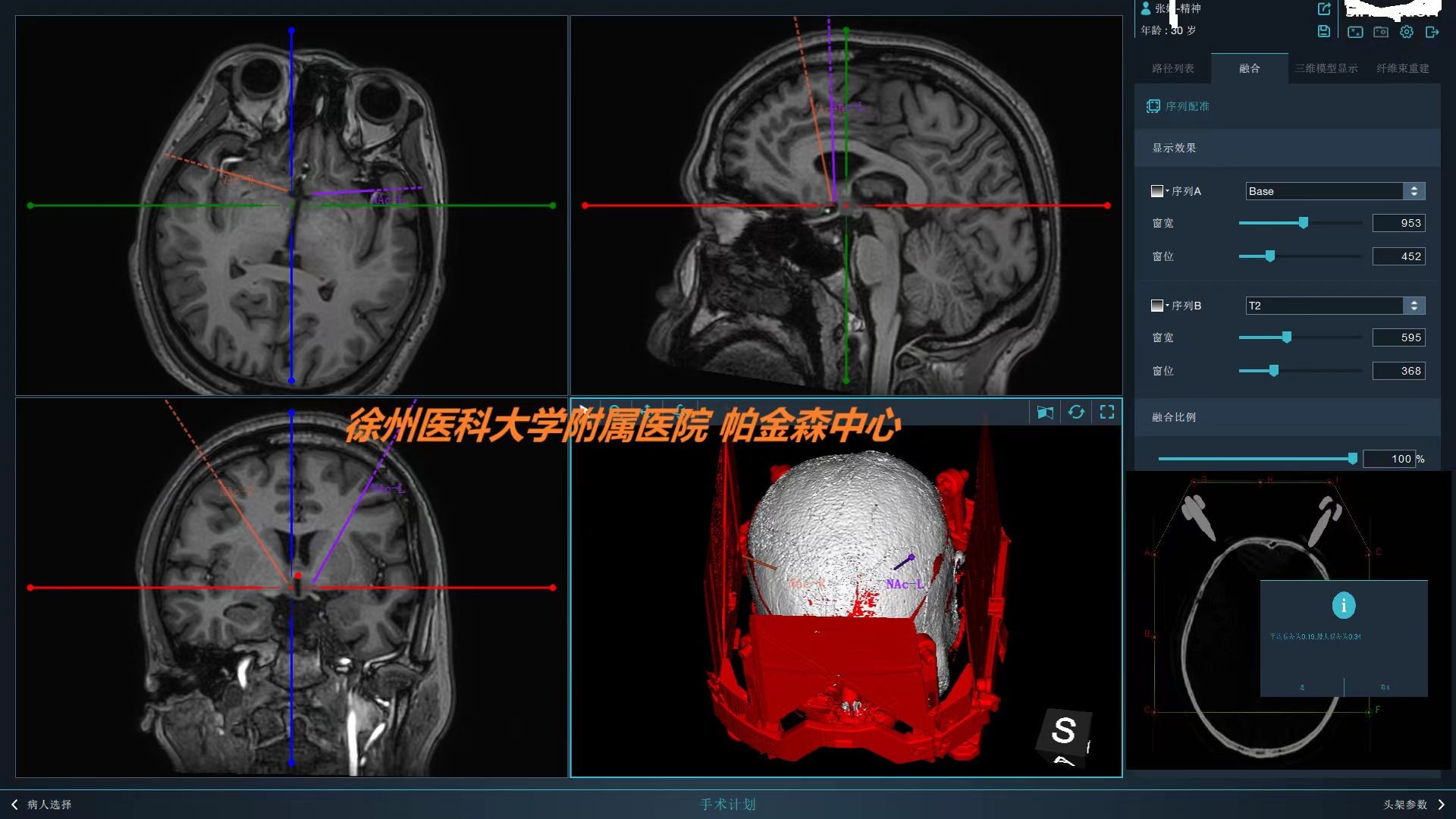This screenshot has width=1456, height=819.
Task: Go back to 病人选择
Action: [x=49, y=805]
